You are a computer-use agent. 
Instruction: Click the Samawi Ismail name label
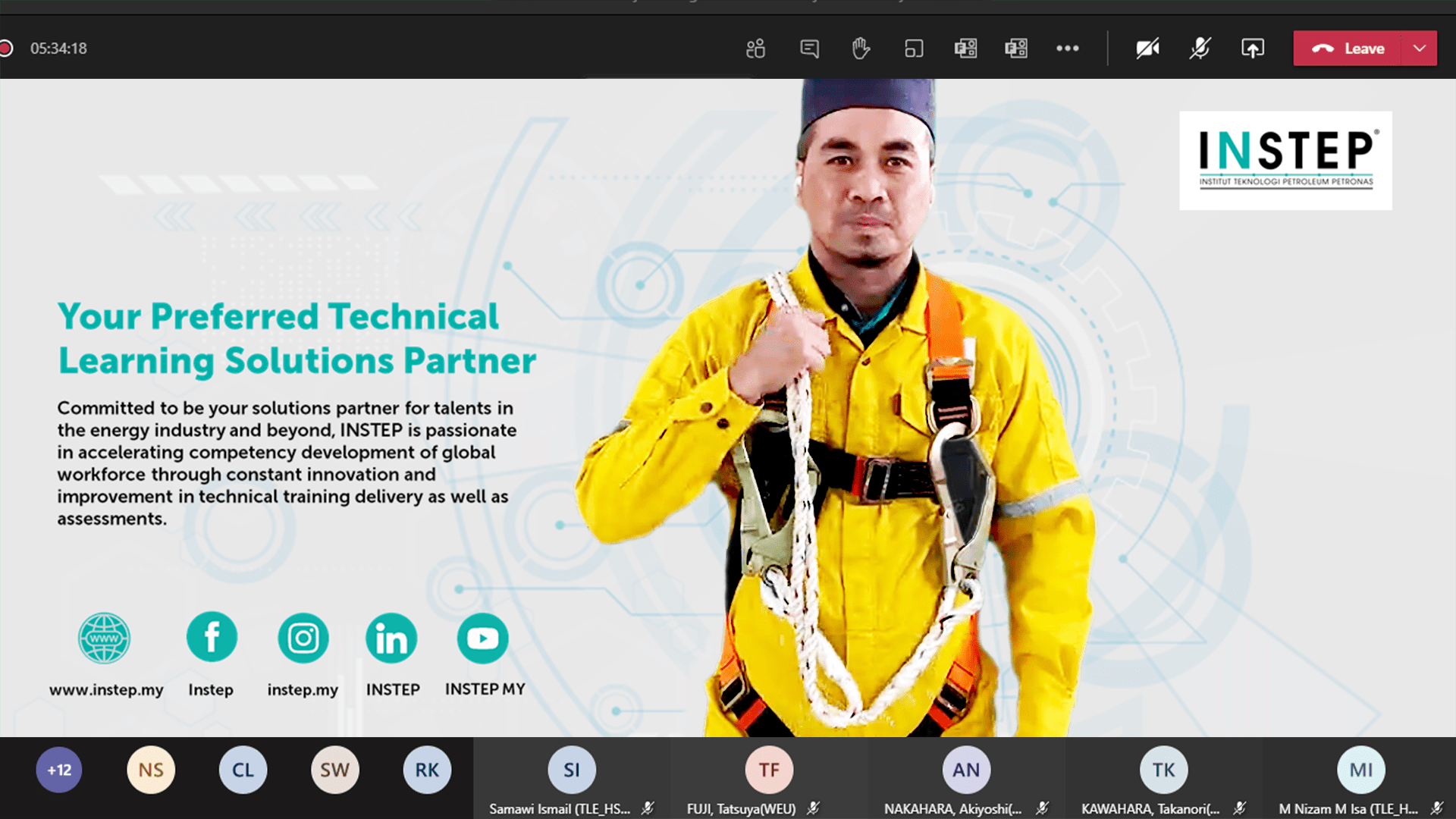point(560,809)
